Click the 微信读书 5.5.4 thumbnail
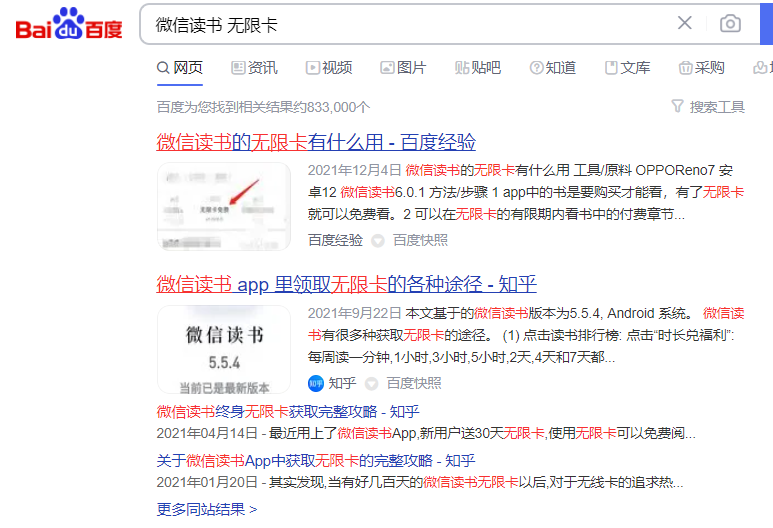This screenshot has width=773, height=528. point(224,350)
